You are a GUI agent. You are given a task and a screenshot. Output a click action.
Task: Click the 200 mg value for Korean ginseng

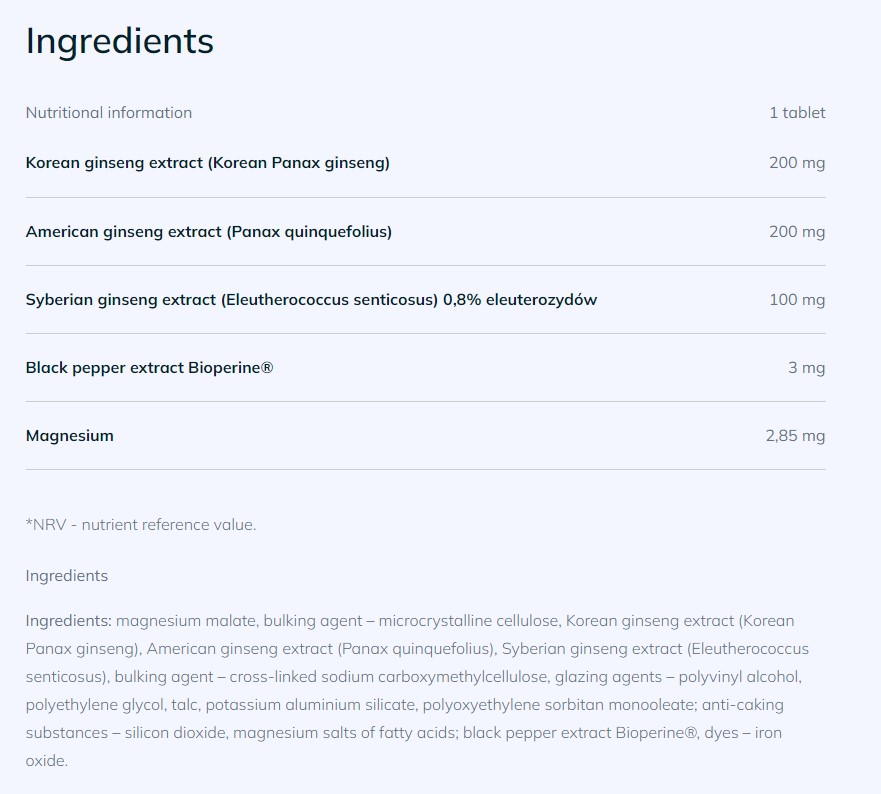coord(797,163)
